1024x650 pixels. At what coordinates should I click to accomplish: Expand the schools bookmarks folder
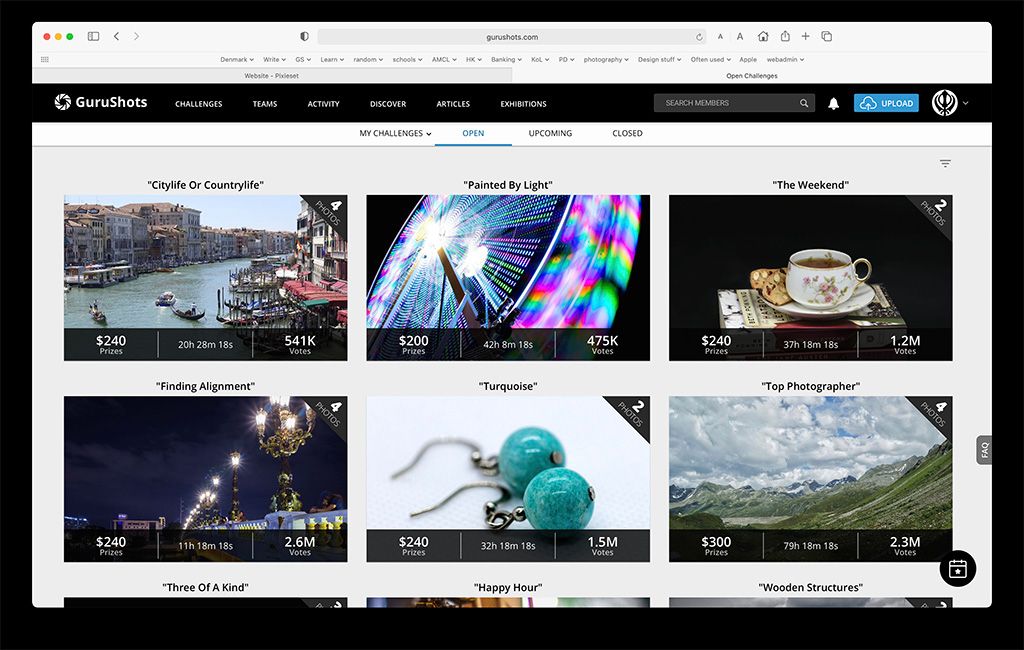(408, 59)
